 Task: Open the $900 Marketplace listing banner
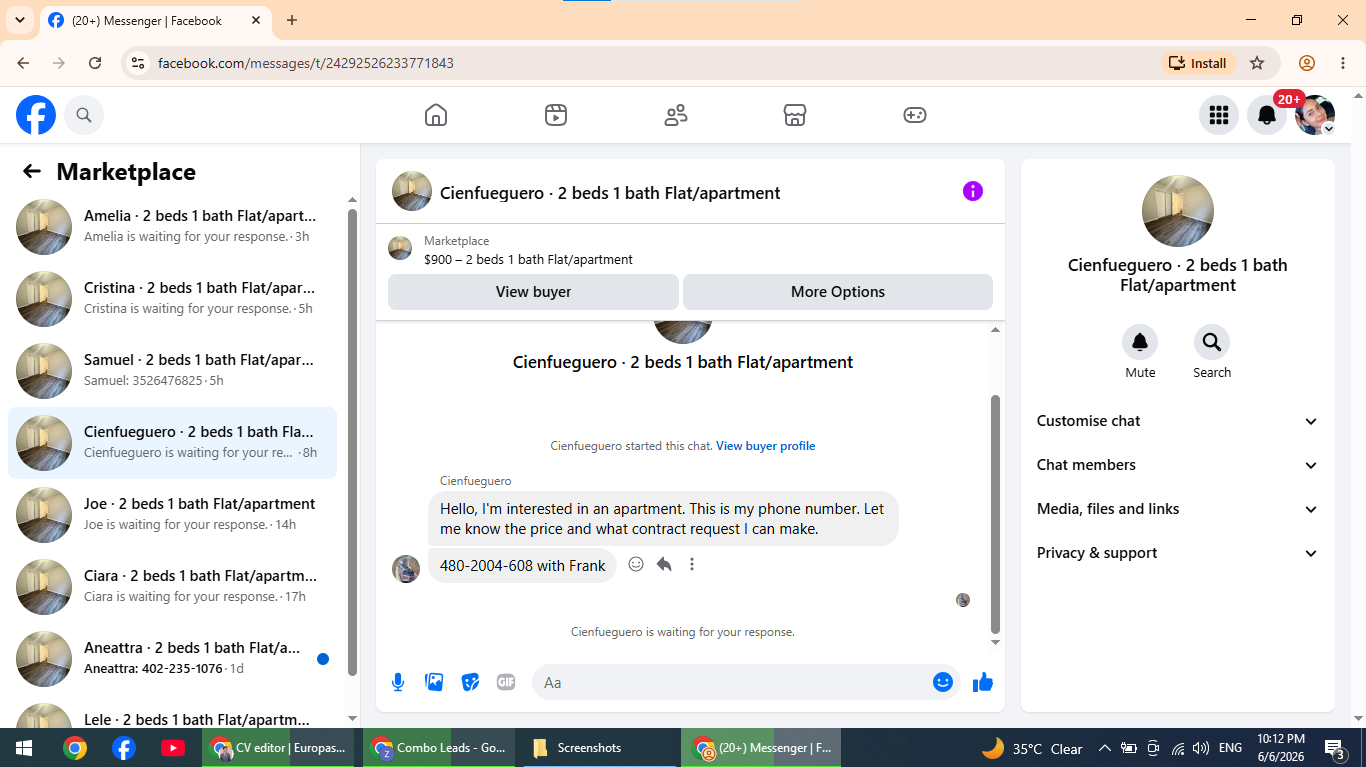tap(690, 250)
